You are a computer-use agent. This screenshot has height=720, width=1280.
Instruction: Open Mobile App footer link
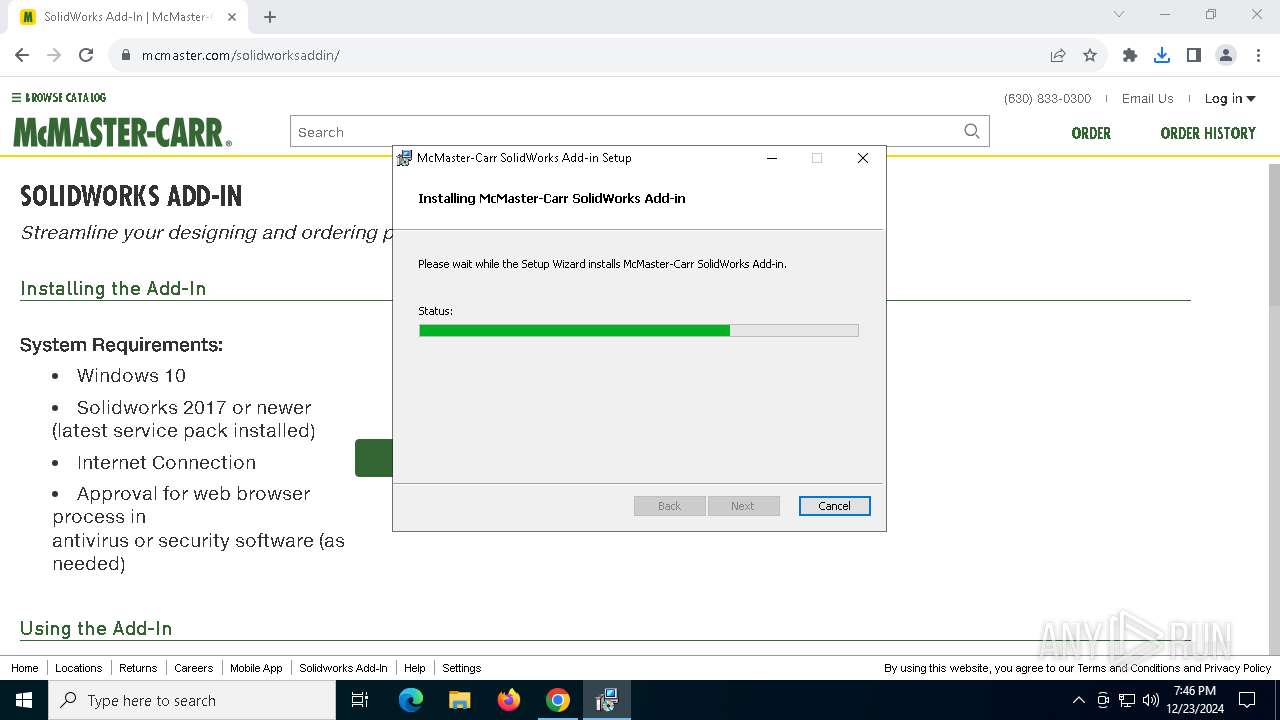(x=256, y=668)
